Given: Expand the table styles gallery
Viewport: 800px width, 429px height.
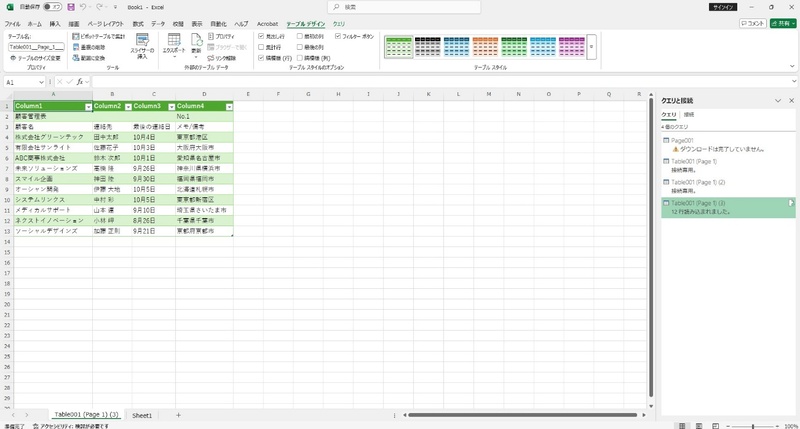Looking at the screenshot, I should [x=591, y=47].
